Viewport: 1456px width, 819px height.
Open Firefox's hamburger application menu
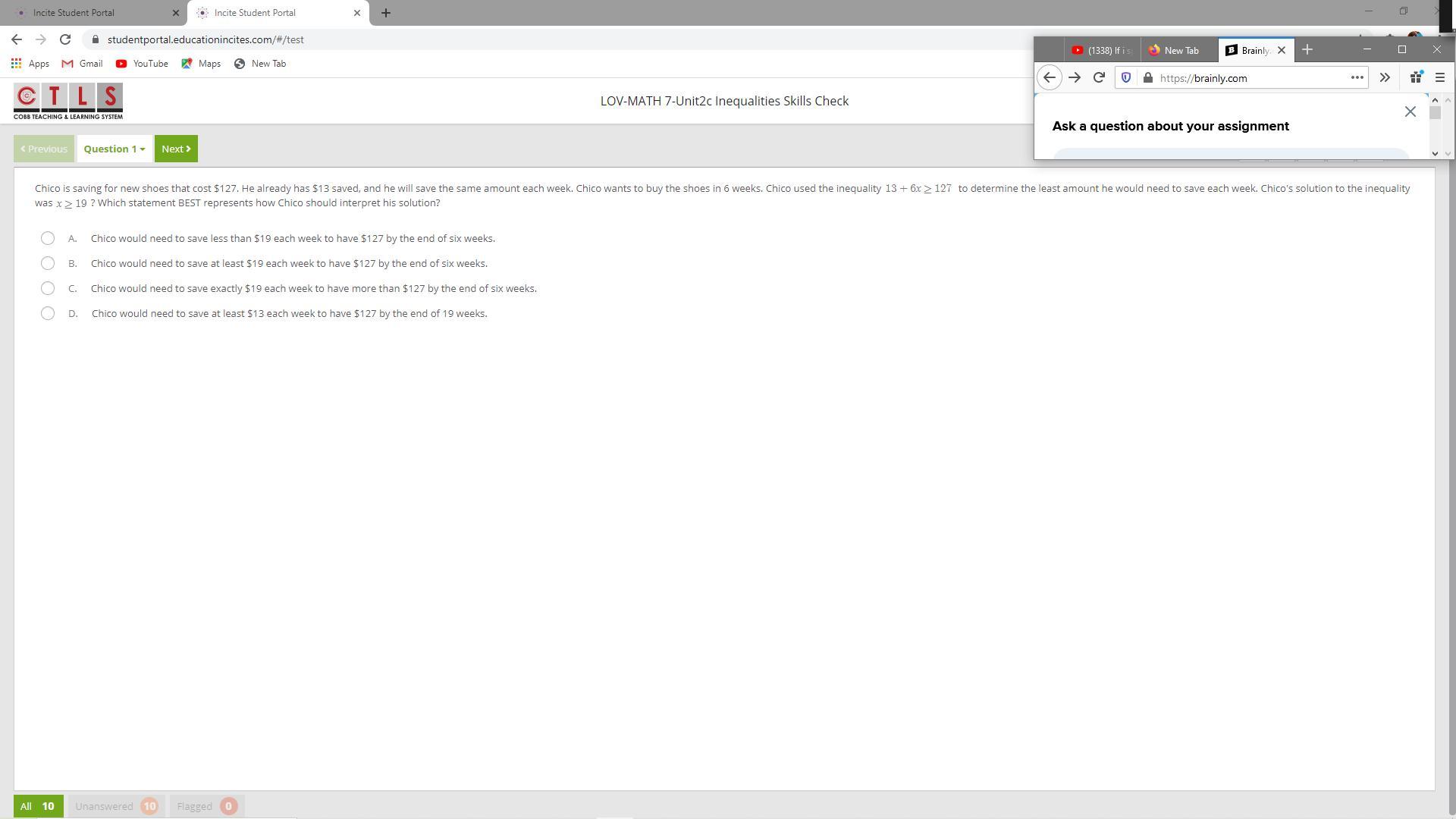pyautogui.click(x=1440, y=77)
